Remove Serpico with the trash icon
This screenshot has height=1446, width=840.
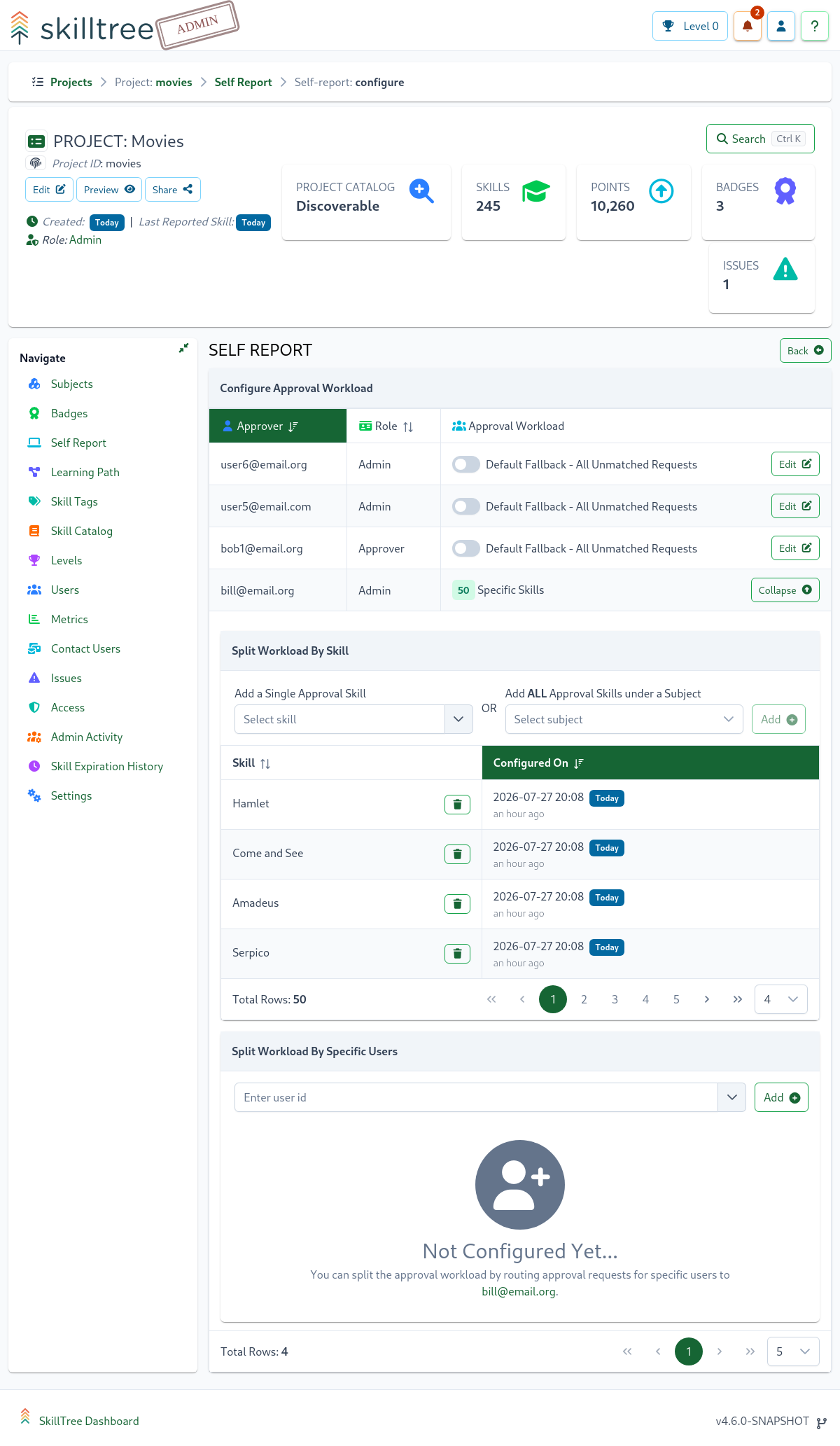(x=457, y=954)
